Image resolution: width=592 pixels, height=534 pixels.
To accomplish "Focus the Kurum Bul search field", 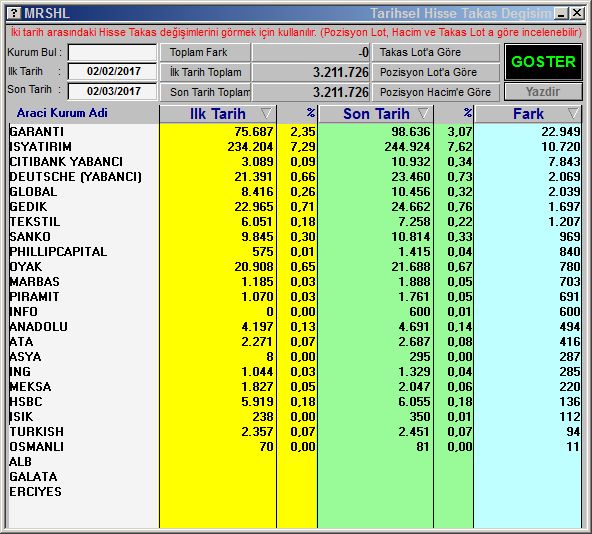I will (x=112, y=52).
